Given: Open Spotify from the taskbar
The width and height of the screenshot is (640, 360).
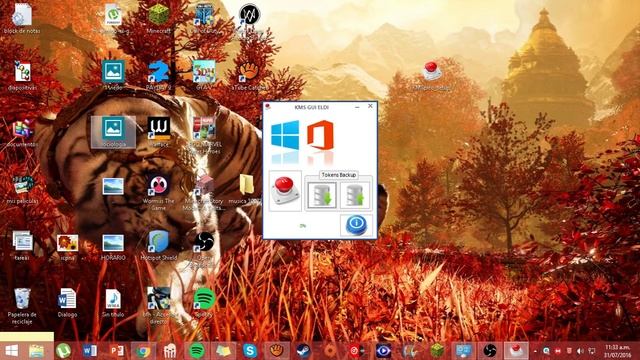Looking at the screenshot, I should coord(197,351).
